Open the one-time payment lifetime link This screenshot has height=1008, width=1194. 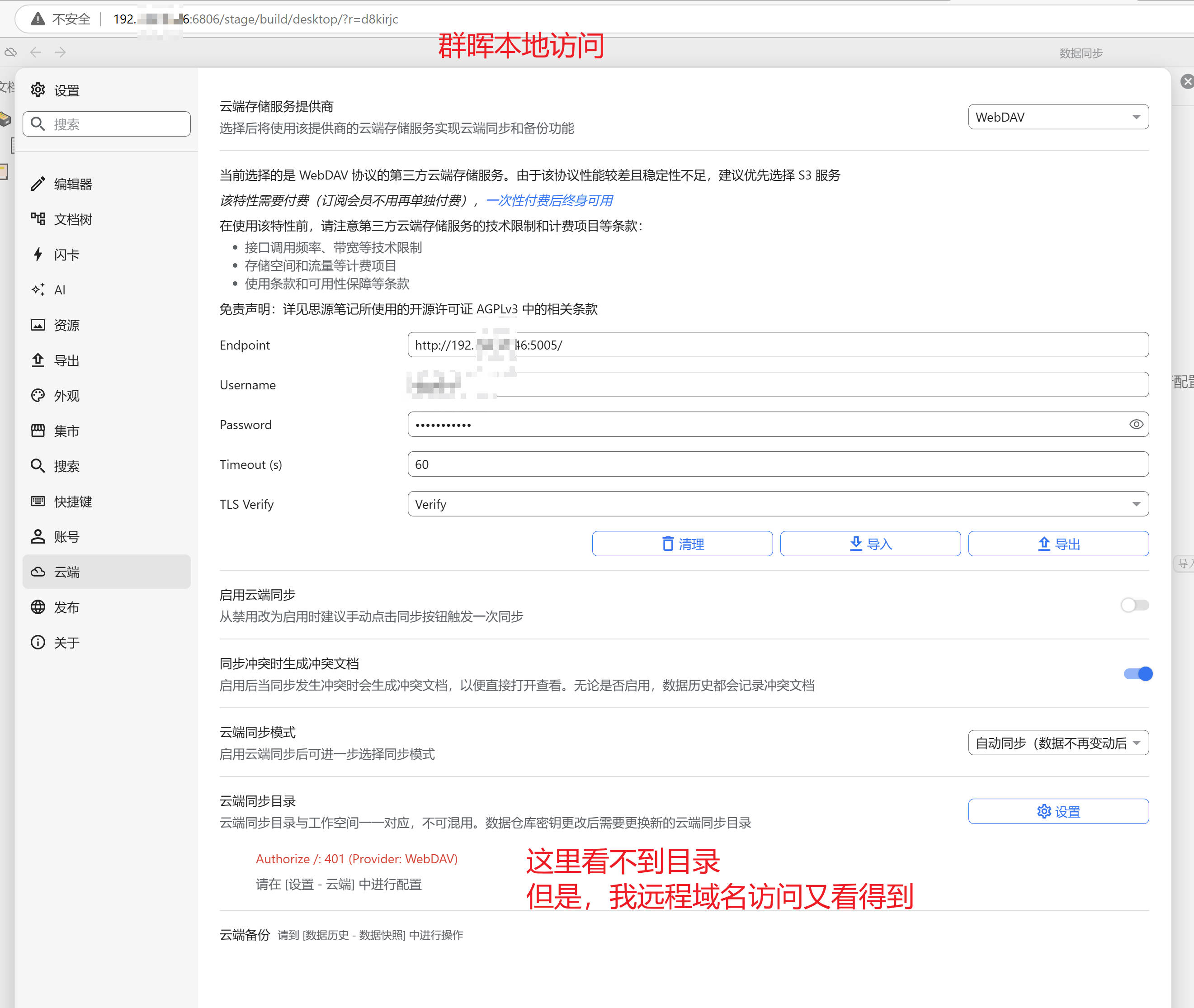[x=549, y=201]
